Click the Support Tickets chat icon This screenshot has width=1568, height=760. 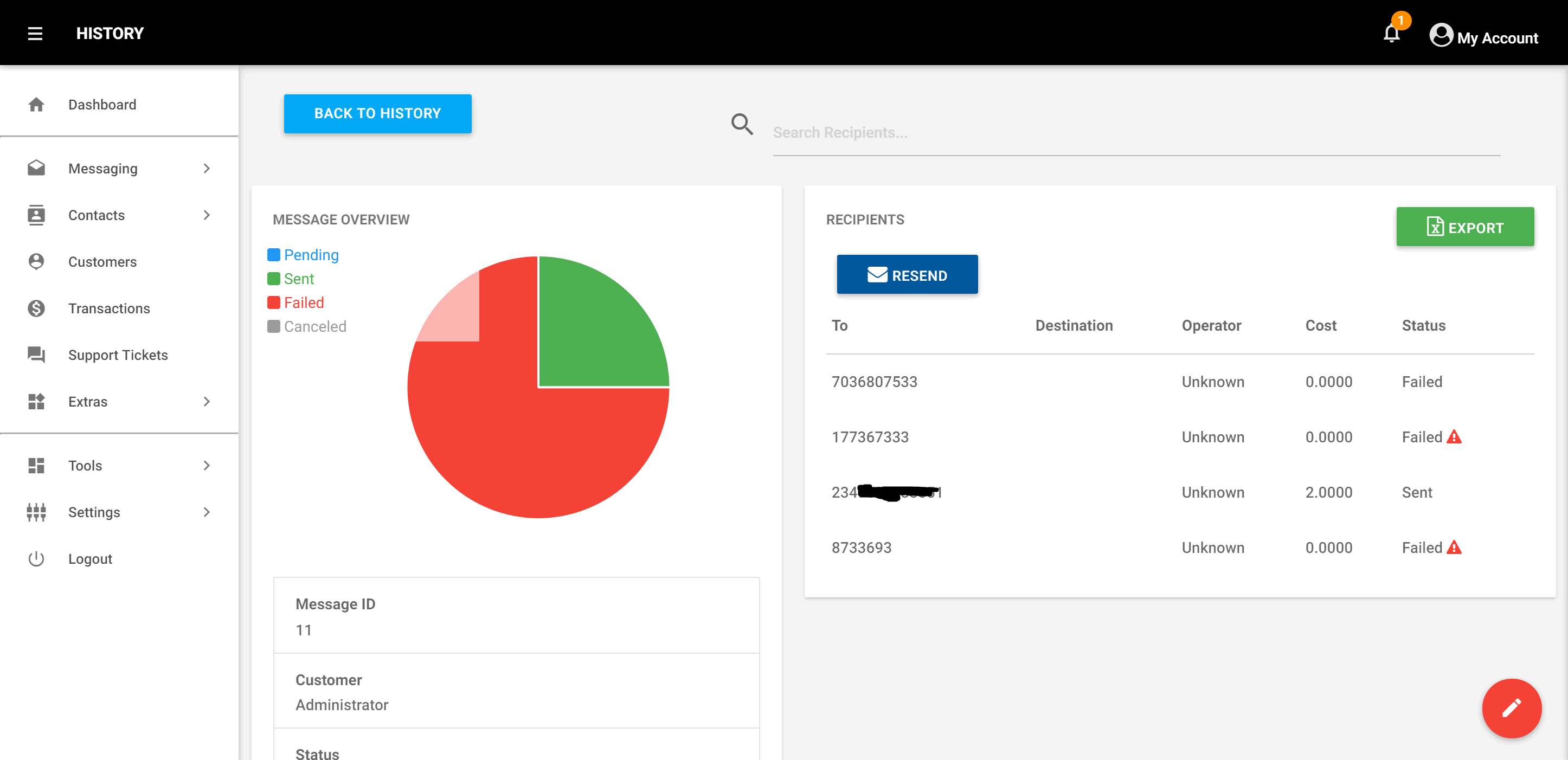[x=36, y=355]
